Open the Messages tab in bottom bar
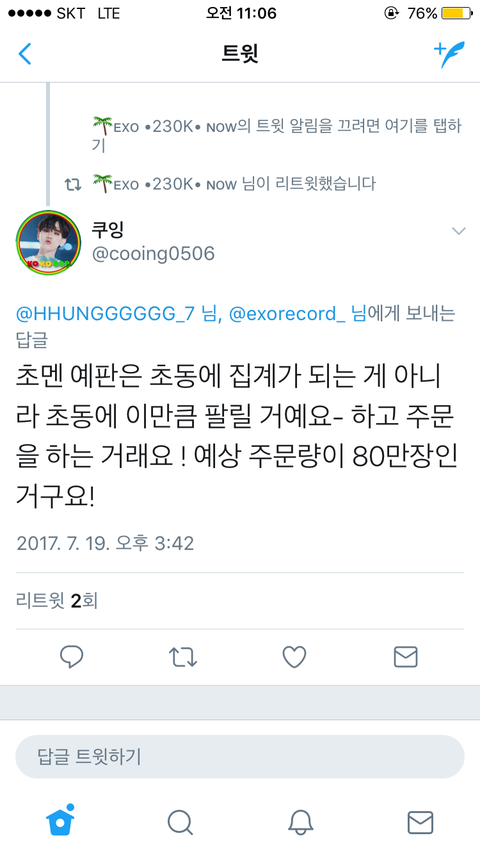Image resolution: width=480 pixels, height=854 pixels. pyautogui.click(x=421, y=822)
